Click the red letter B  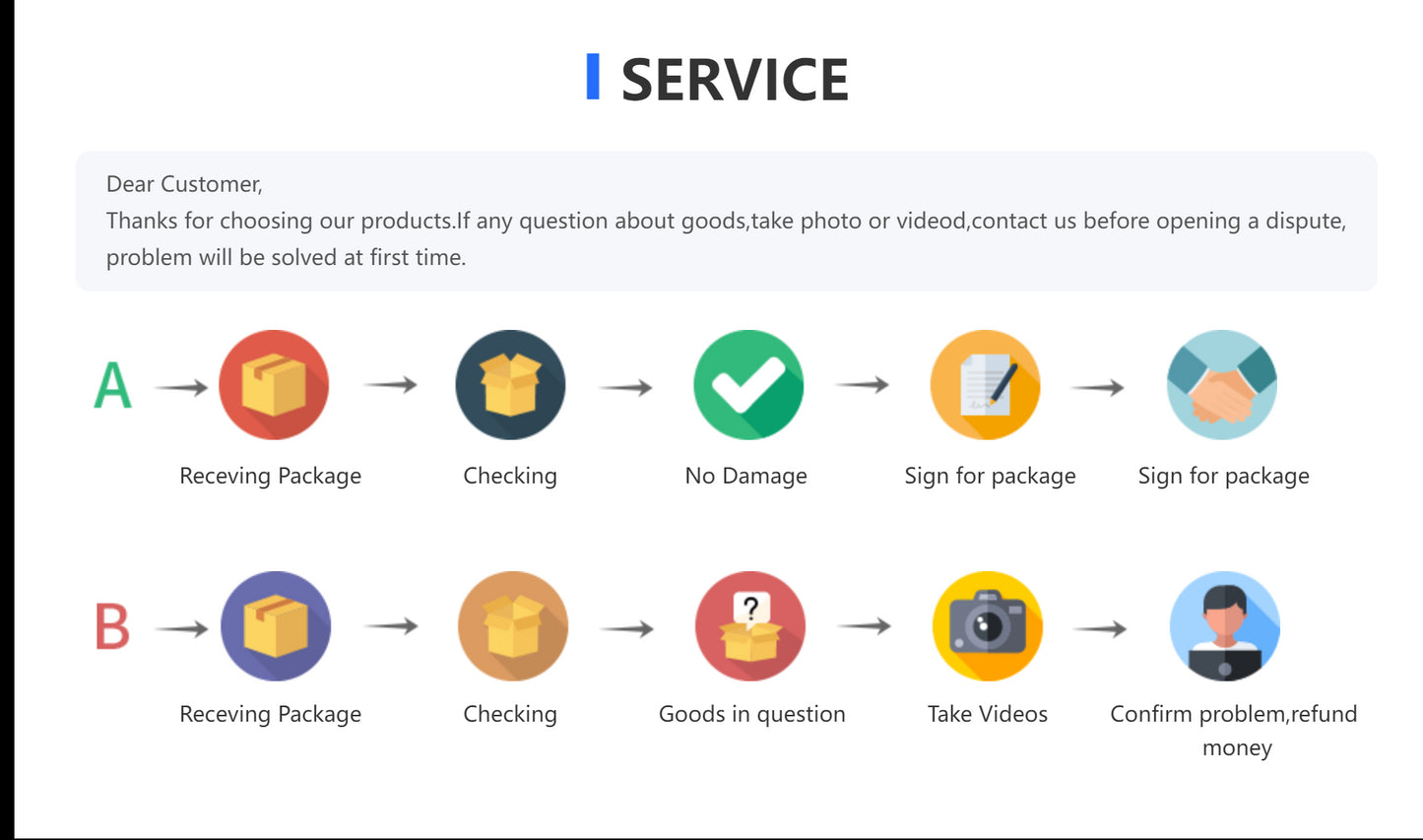[x=112, y=626]
